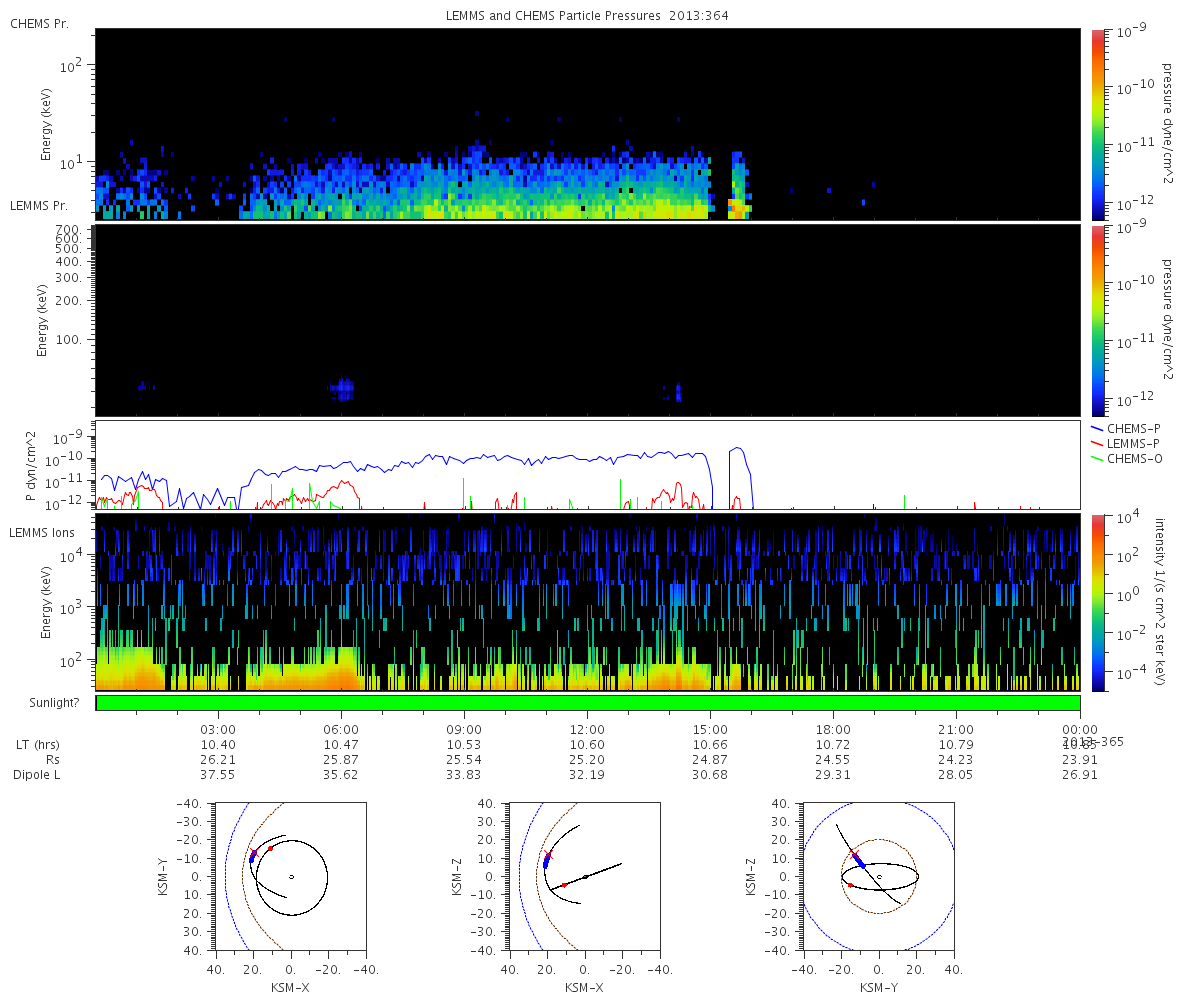The height and width of the screenshot is (1000, 1200).
Task: Click the 18:00 time axis label
Action: 833,730
